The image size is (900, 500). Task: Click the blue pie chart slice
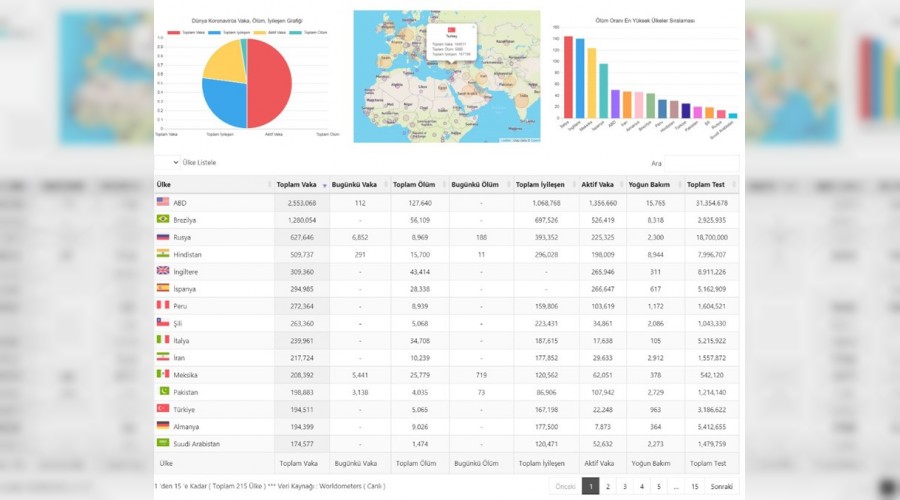(227, 103)
